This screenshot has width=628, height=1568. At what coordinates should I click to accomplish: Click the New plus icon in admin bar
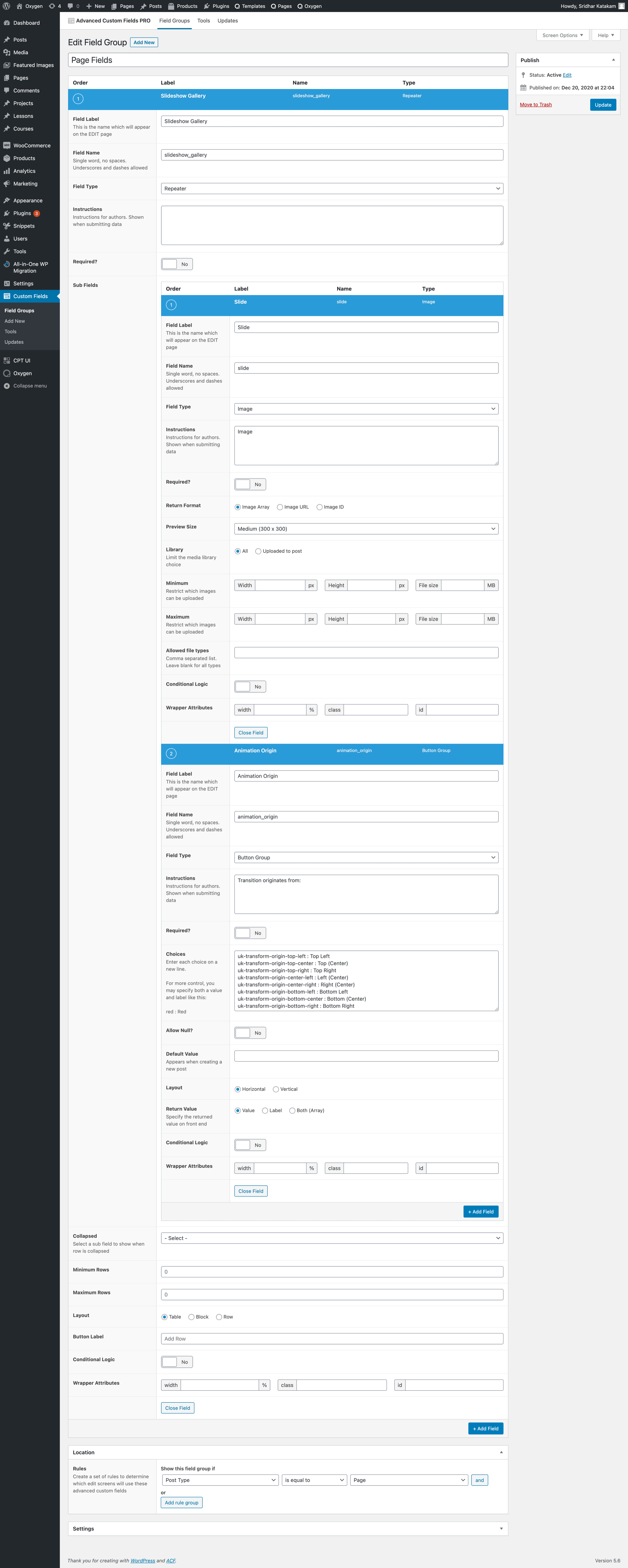(x=89, y=6)
